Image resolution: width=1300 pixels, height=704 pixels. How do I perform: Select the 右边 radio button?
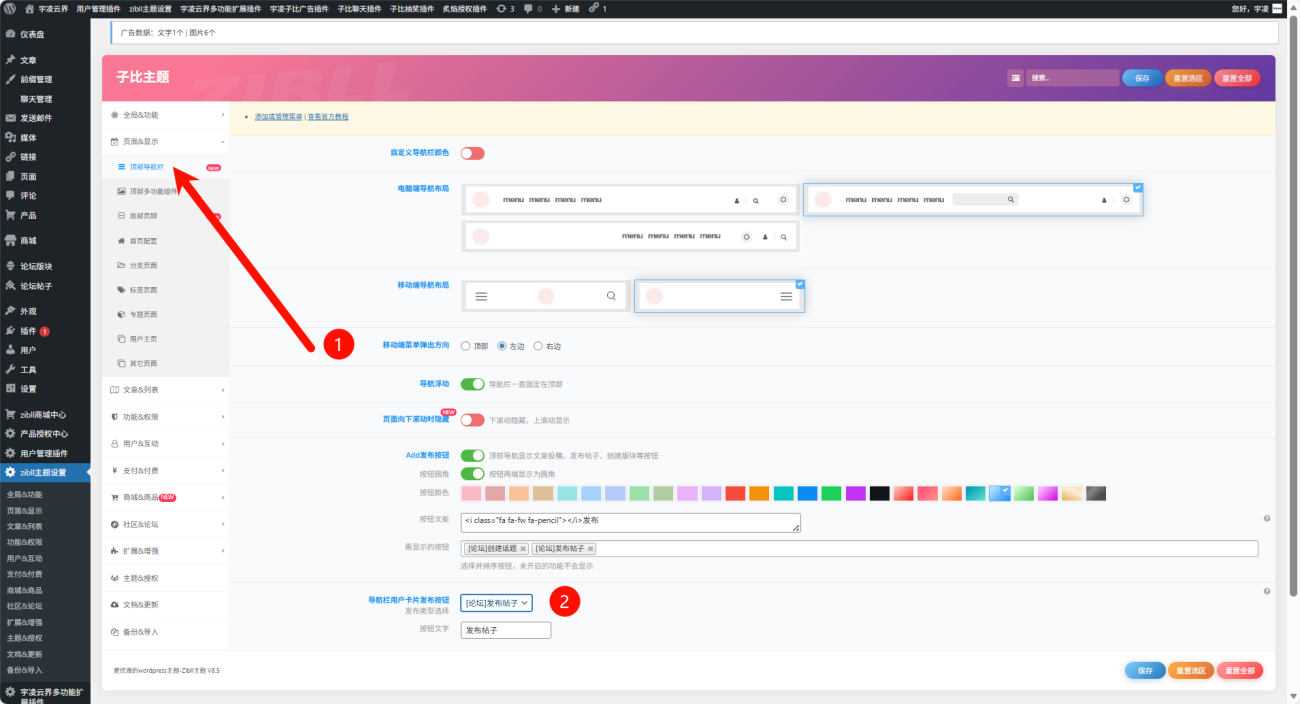point(538,346)
